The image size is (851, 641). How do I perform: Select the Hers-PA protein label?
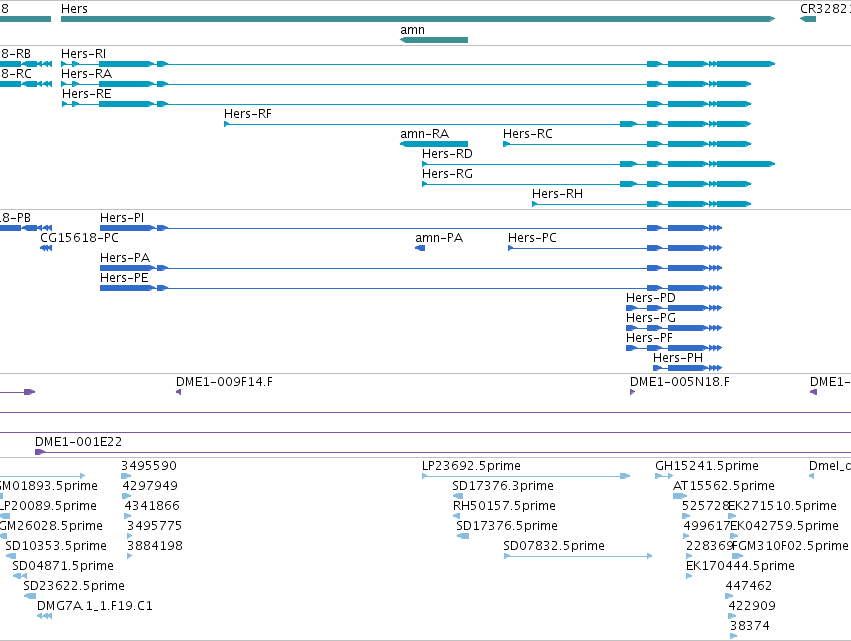[125, 258]
